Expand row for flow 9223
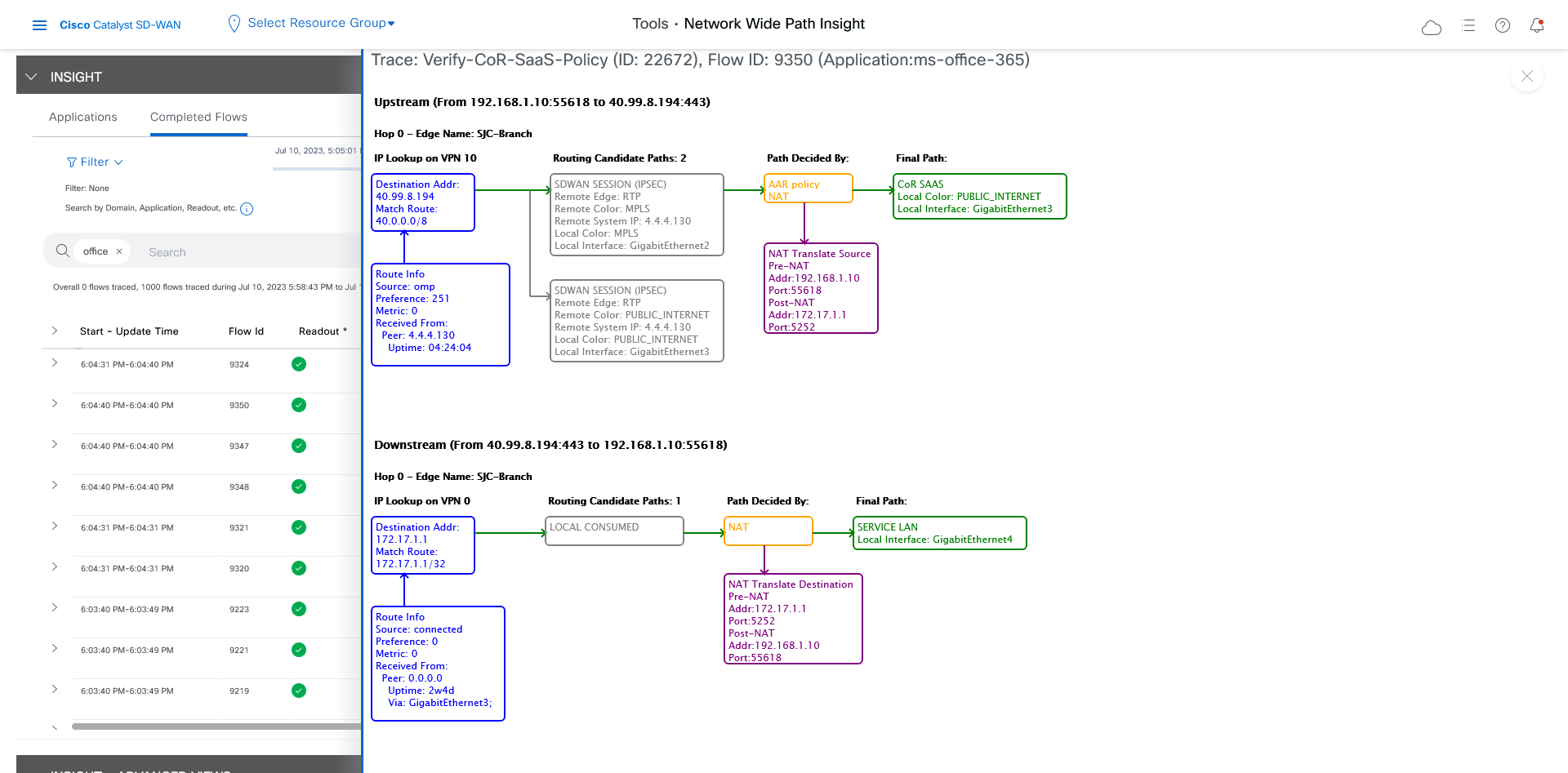Viewport: 1568px width, 773px height. (x=55, y=607)
